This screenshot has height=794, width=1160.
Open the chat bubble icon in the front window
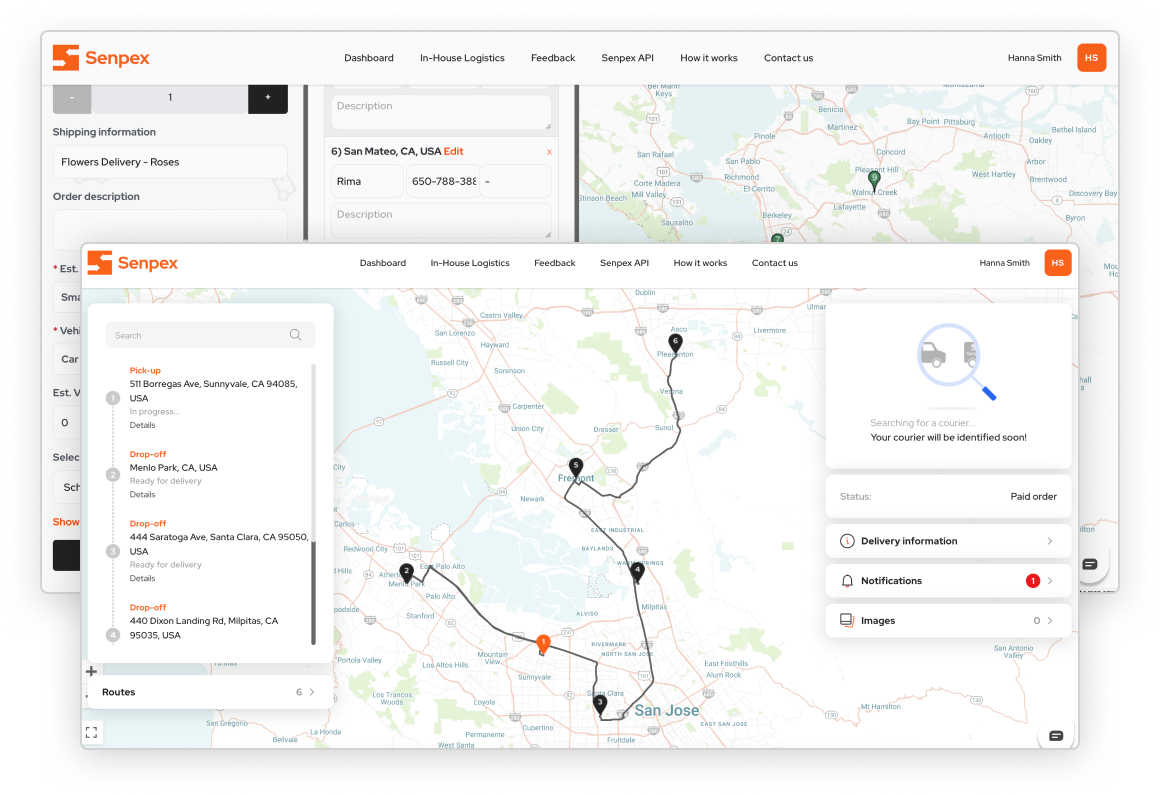(1055, 736)
